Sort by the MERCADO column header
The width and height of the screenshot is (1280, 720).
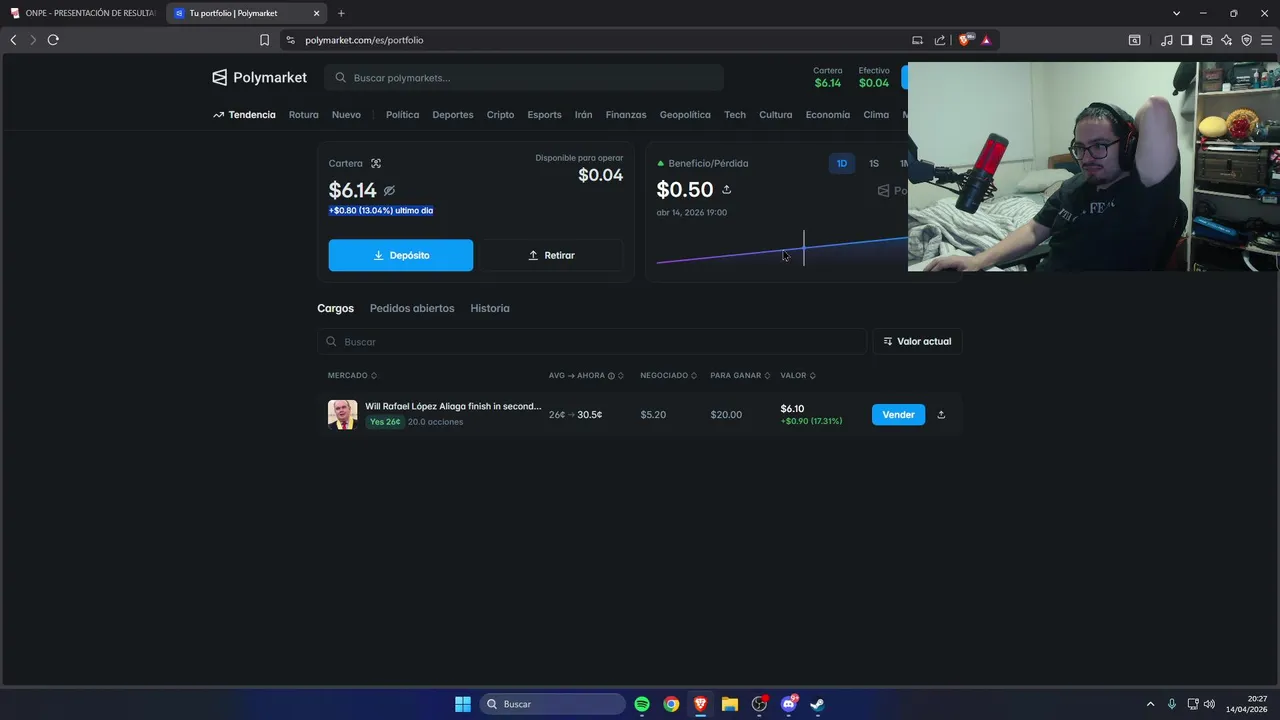pos(352,375)
